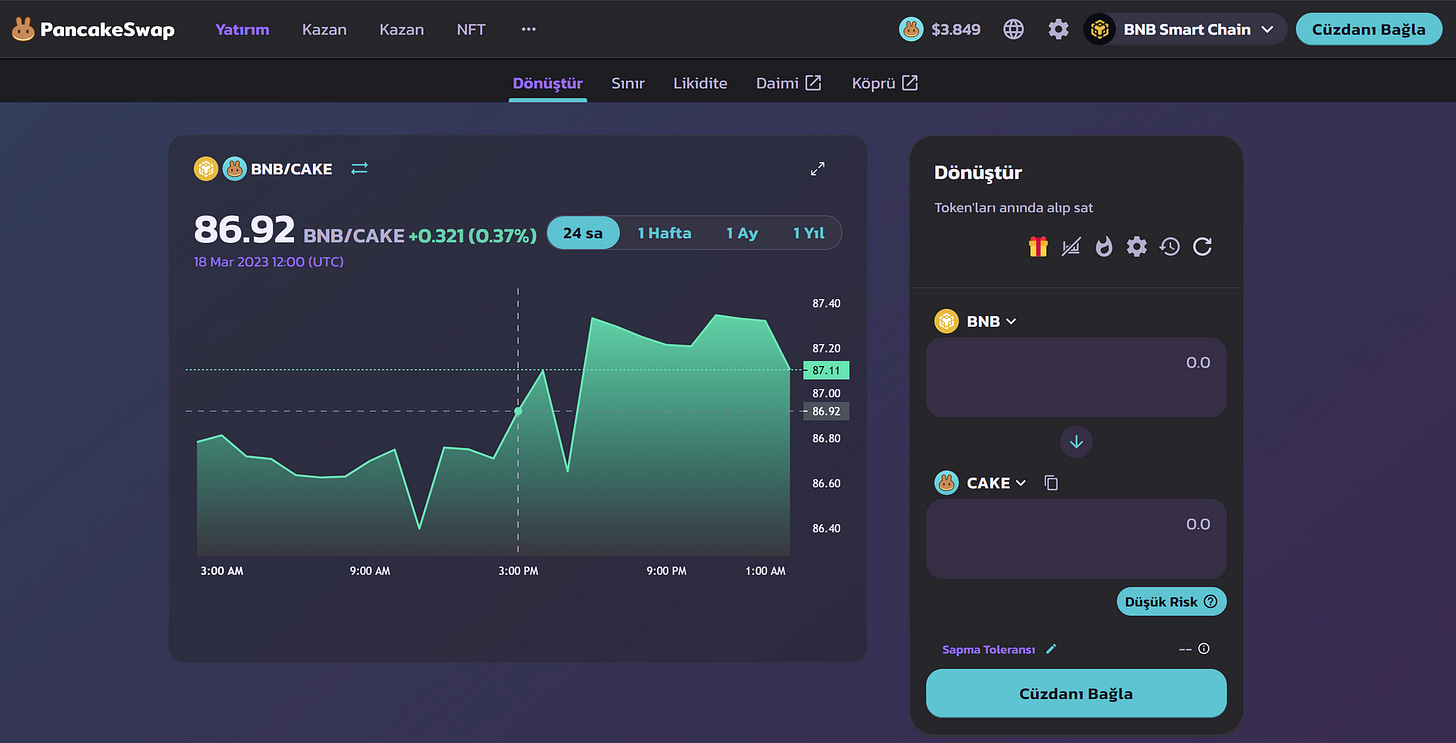The image size is (1456, 743).
Task: Click the 87.11 price label on chart axis
Action: tap(826, 370)
